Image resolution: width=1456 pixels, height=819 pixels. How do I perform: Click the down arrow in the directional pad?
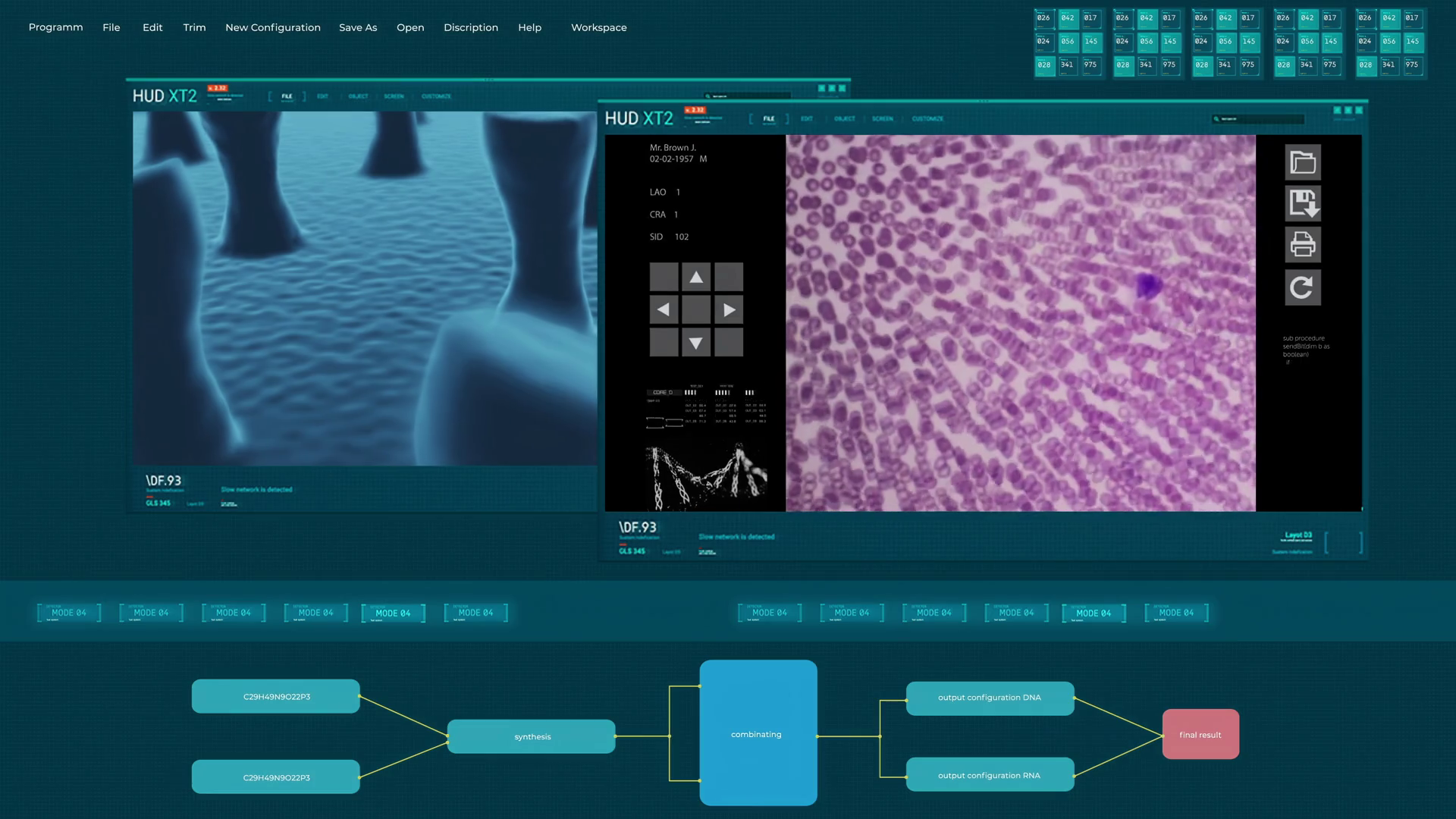(x=696, y=343)
